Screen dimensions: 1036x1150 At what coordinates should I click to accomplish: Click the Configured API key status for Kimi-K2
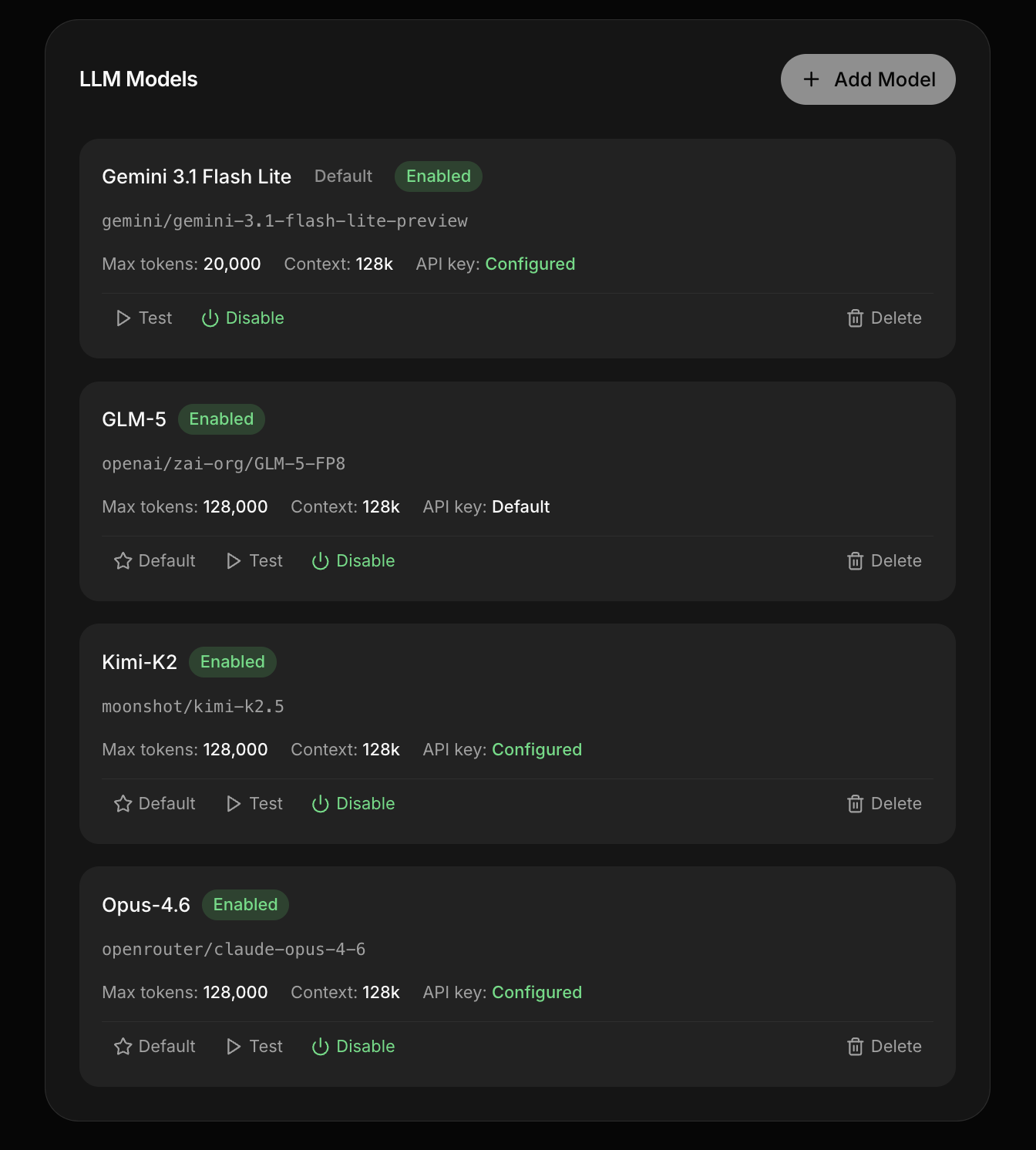point(536,750)
